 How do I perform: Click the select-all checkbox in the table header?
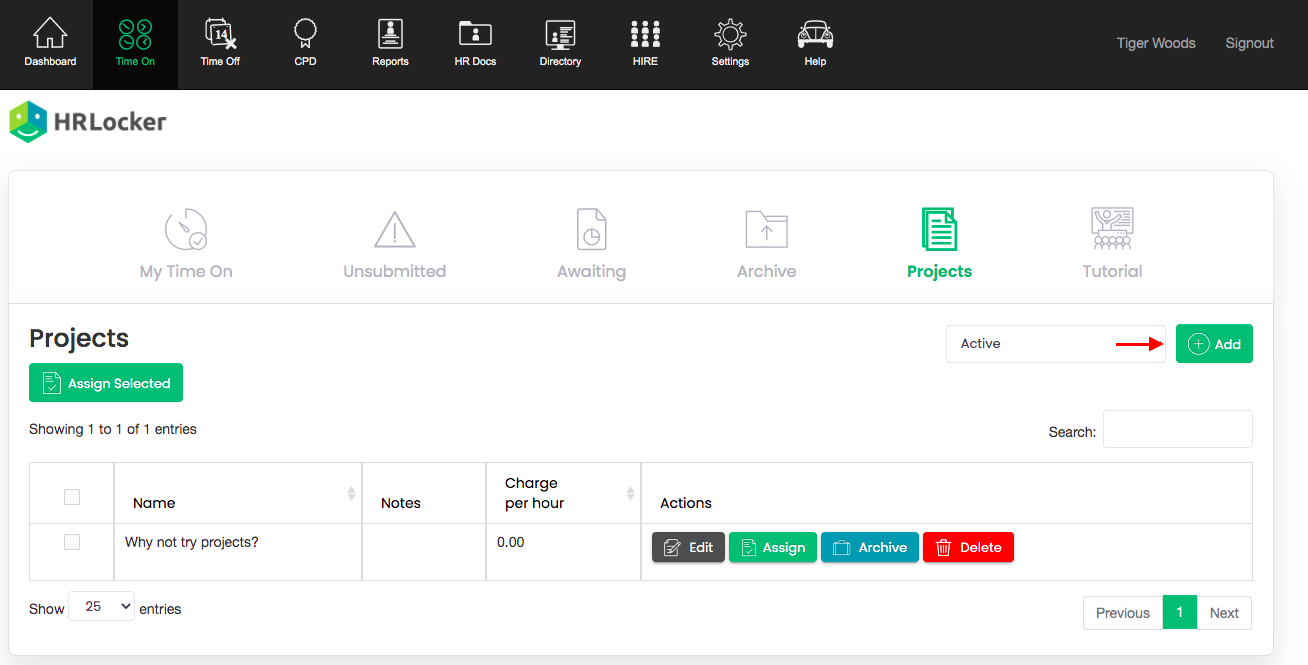[71, 496]
